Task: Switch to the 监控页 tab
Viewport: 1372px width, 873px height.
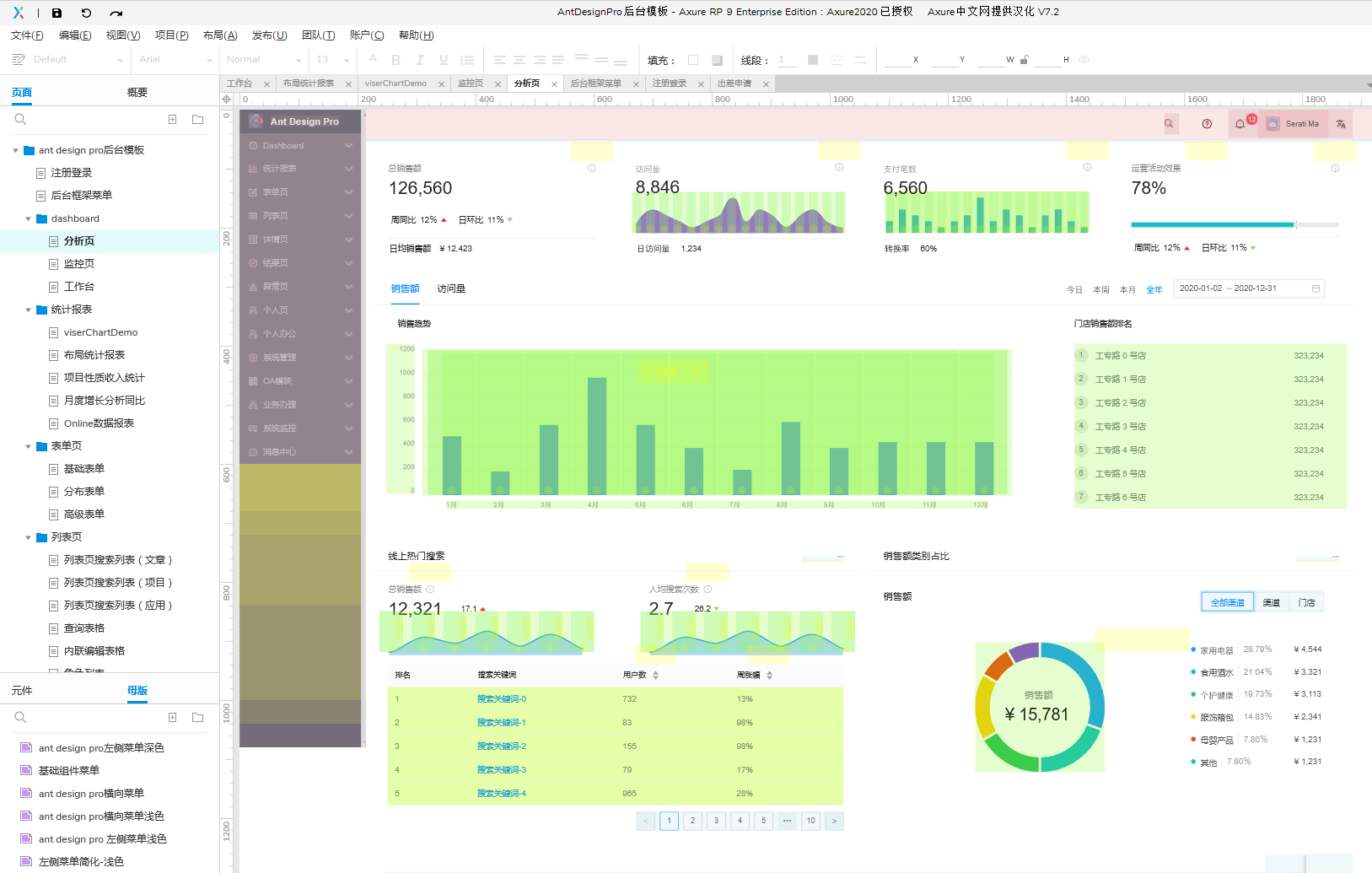Action: click(x=471, y=84)
